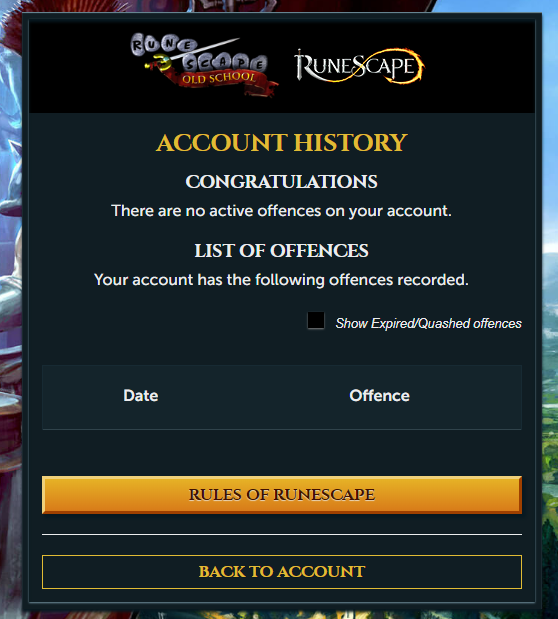The image size is (558, 619).
Task: Click the sword in Old School logo
Action: tap(194, 53)
